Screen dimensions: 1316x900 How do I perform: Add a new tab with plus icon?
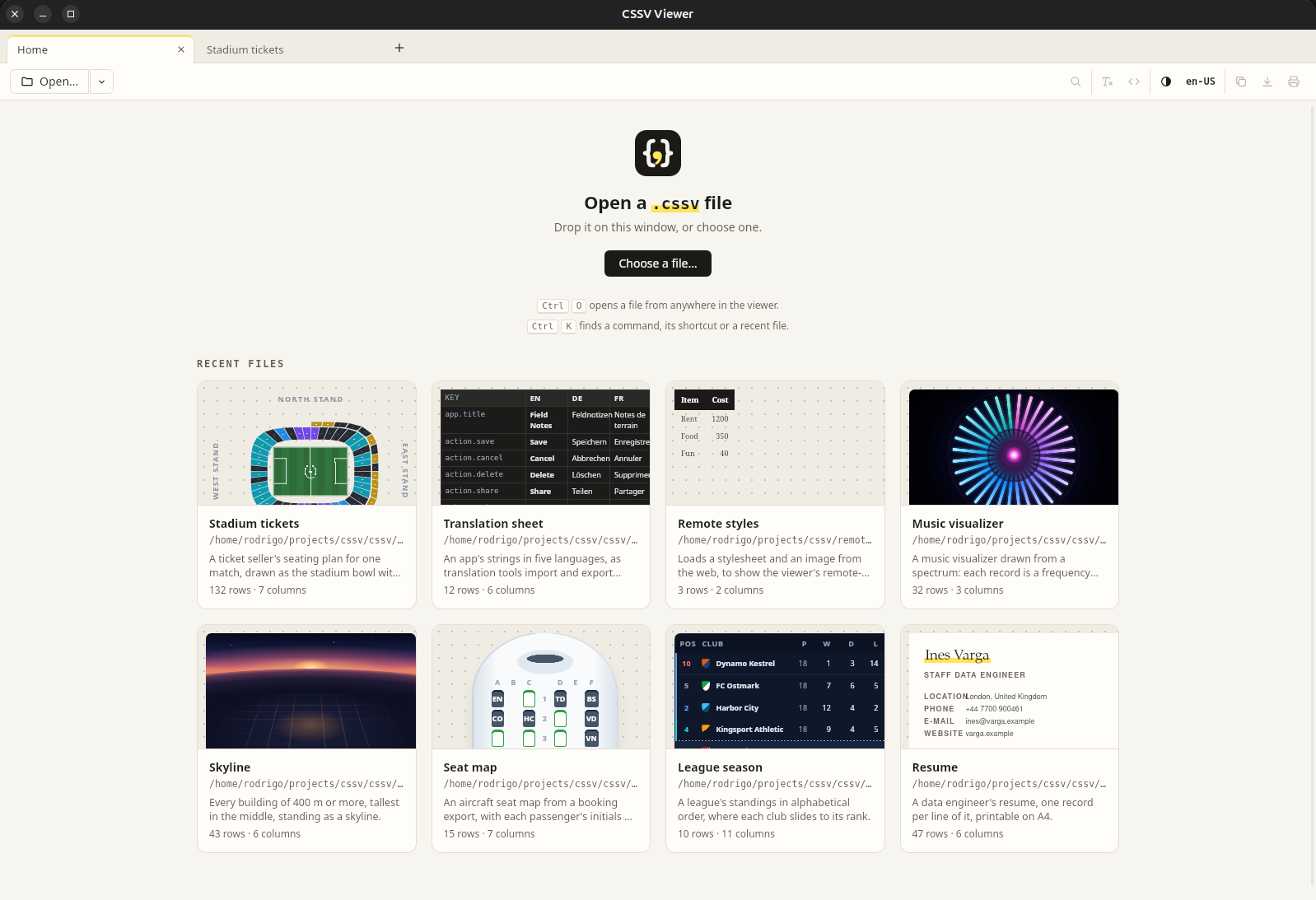point(399,48)
